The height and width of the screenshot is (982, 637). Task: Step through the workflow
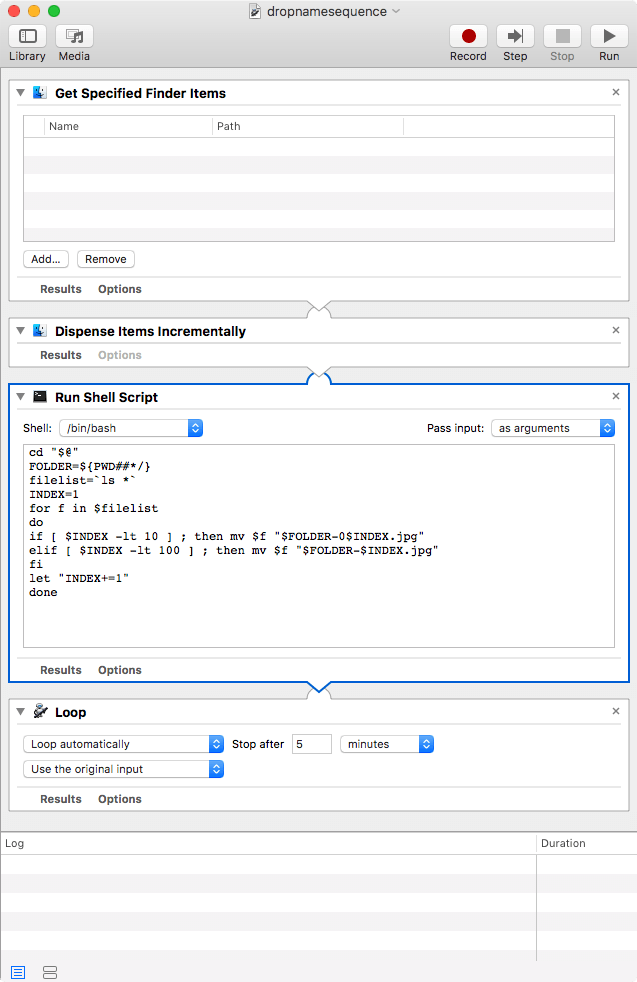[x=514, y=37]
